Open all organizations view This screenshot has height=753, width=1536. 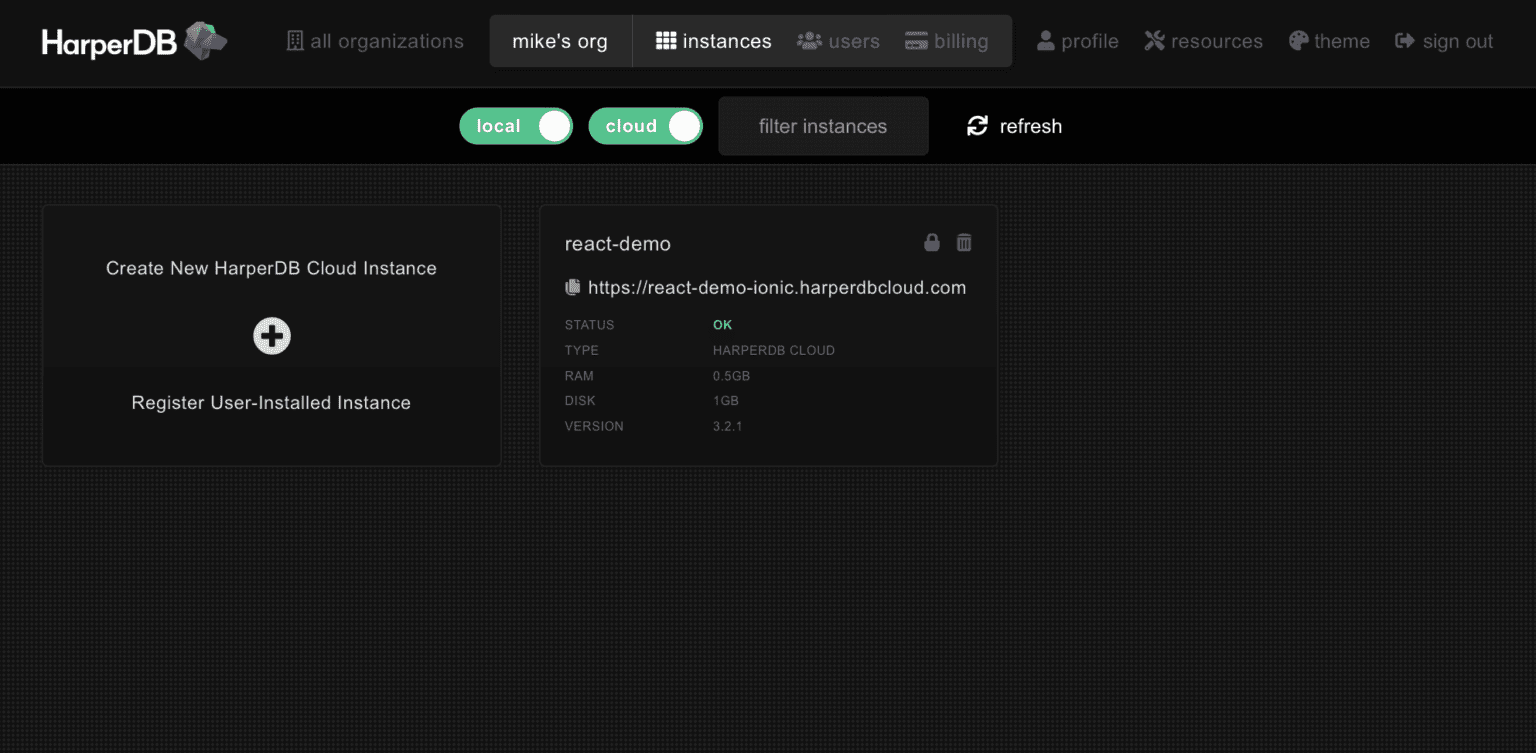tap(374, 41)
